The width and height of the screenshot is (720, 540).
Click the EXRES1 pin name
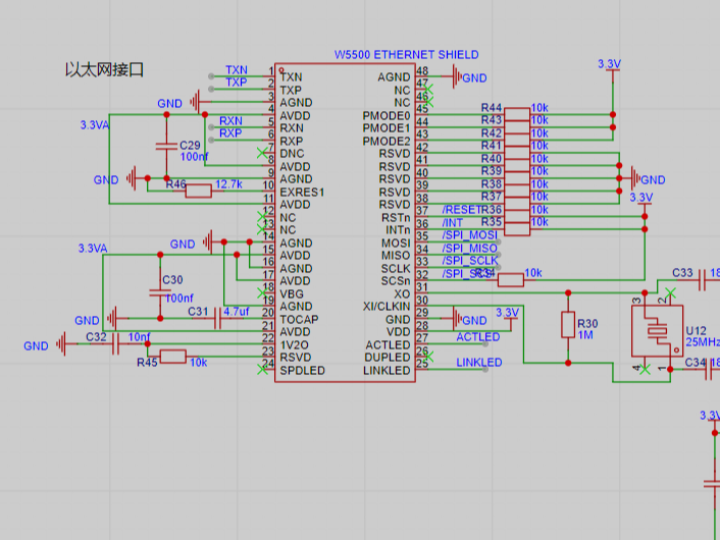(302, 191)
